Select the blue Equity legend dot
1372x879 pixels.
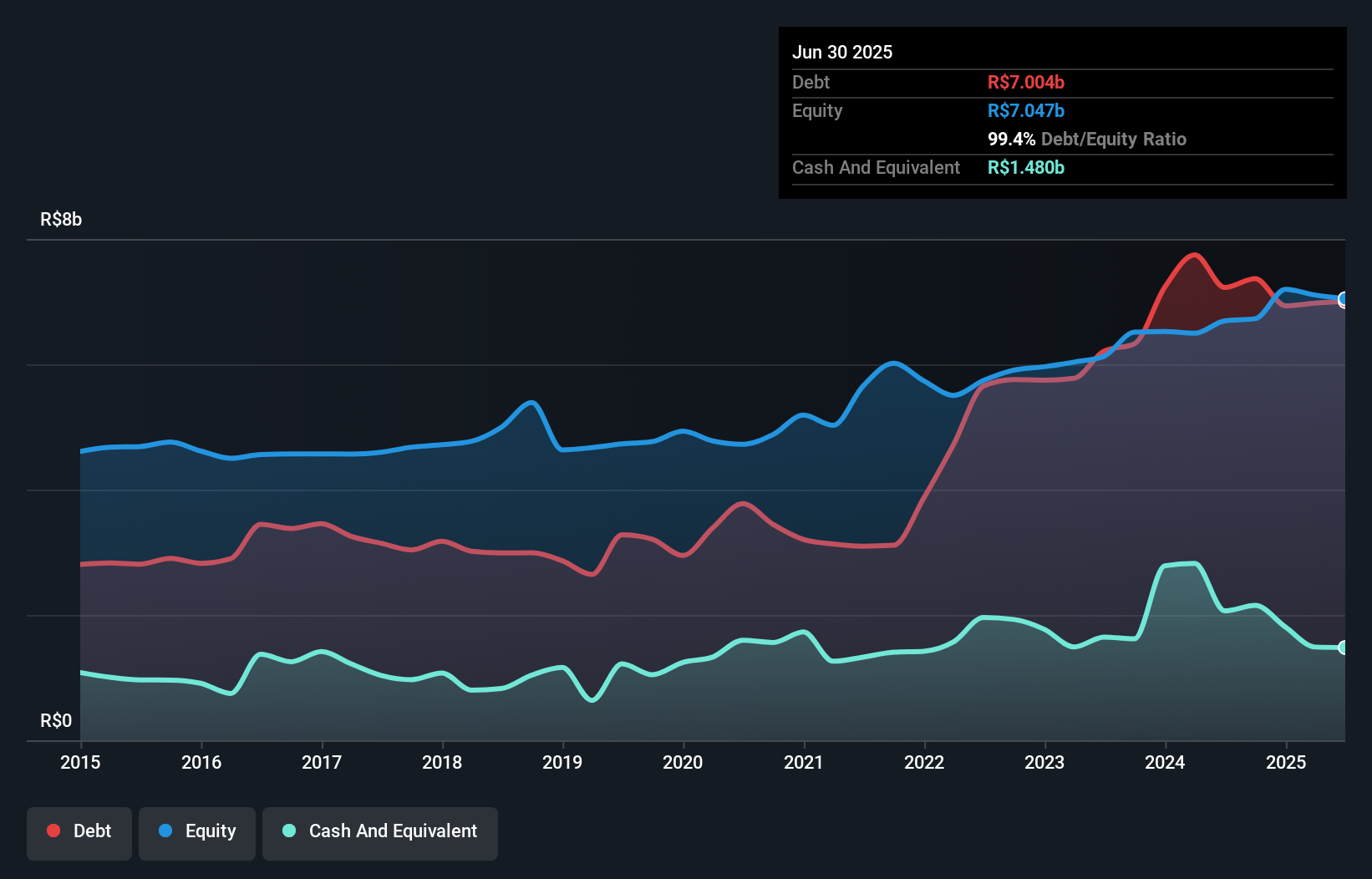(x=167, y=831)
